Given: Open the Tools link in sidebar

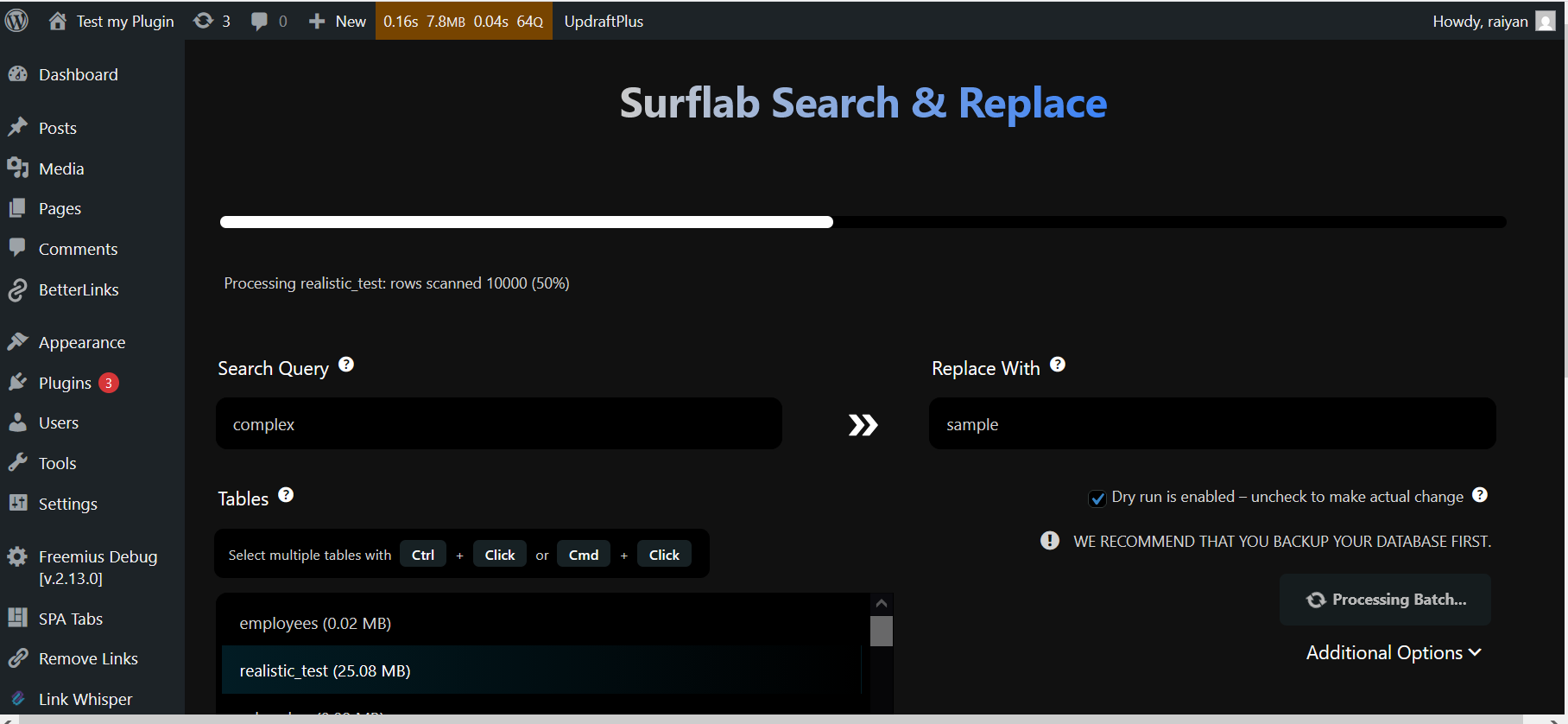Looking at the screenshot, I should point(58,463).
